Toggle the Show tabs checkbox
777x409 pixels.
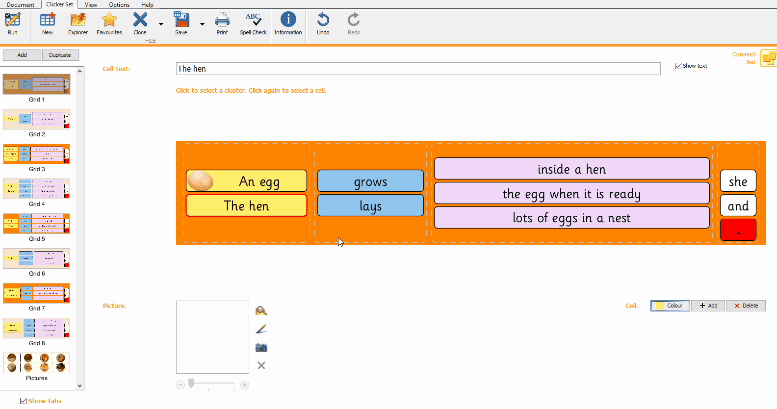[x=24, y=400]
